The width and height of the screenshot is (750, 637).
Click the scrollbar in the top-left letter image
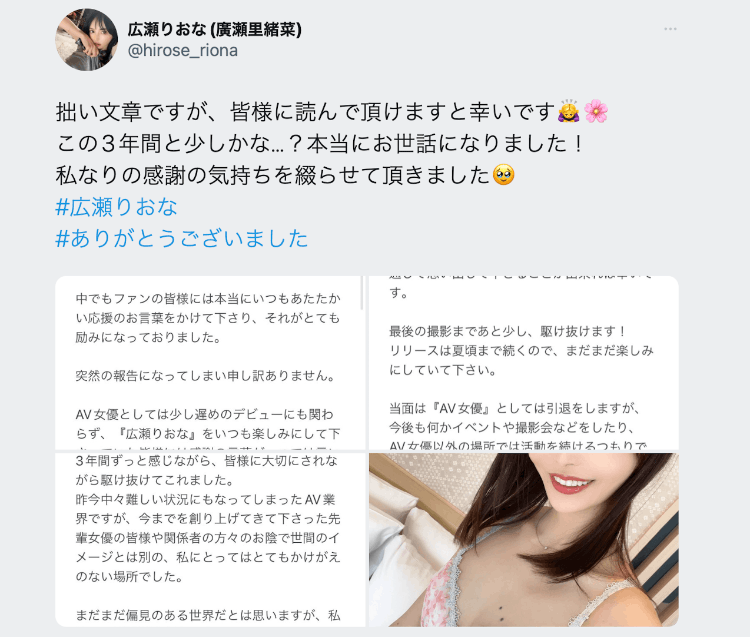coord(362,293)
